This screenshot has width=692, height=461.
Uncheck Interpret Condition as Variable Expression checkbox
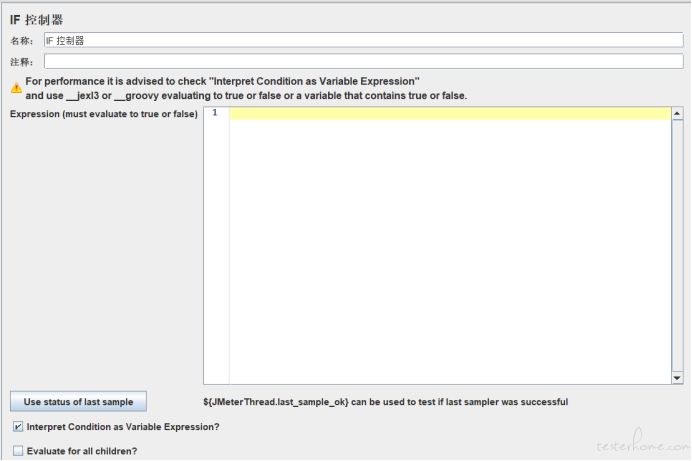(18, 427)
